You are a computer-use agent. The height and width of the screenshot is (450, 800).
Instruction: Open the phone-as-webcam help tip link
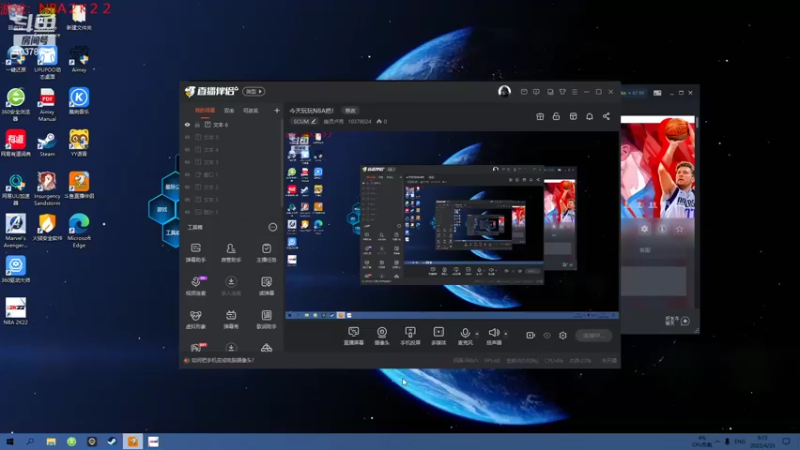[x=222, y=360]
